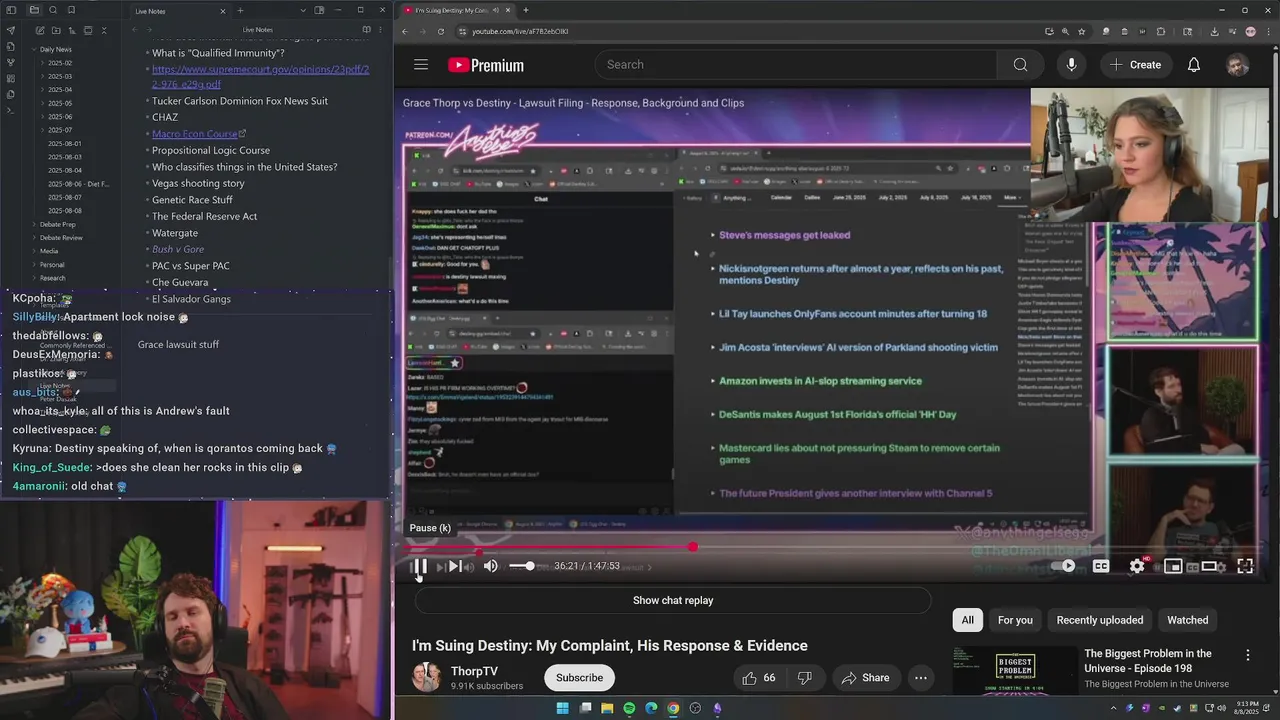Click Show chat replay button
Viewport: 1280px width, 720px height.
(x=673, y=600)
